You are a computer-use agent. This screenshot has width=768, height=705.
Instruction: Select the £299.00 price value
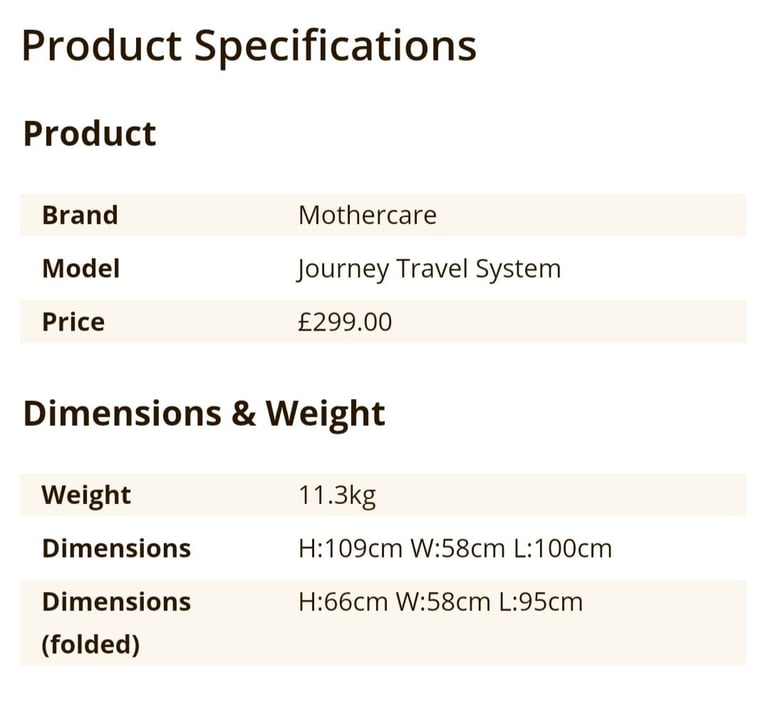pos(345,322)
